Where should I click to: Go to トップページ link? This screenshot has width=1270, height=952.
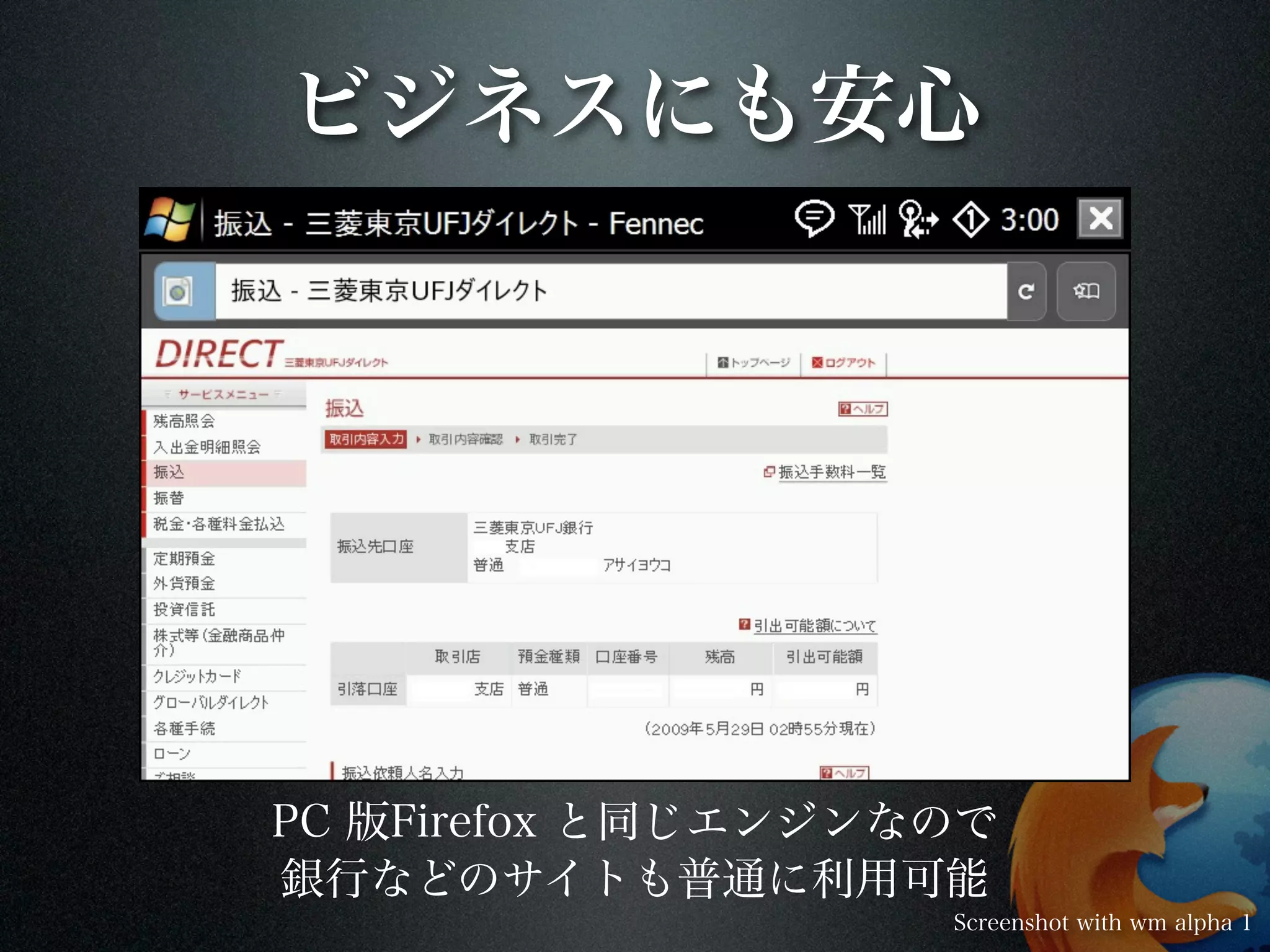pyautogui.click(x=754, y=363)
